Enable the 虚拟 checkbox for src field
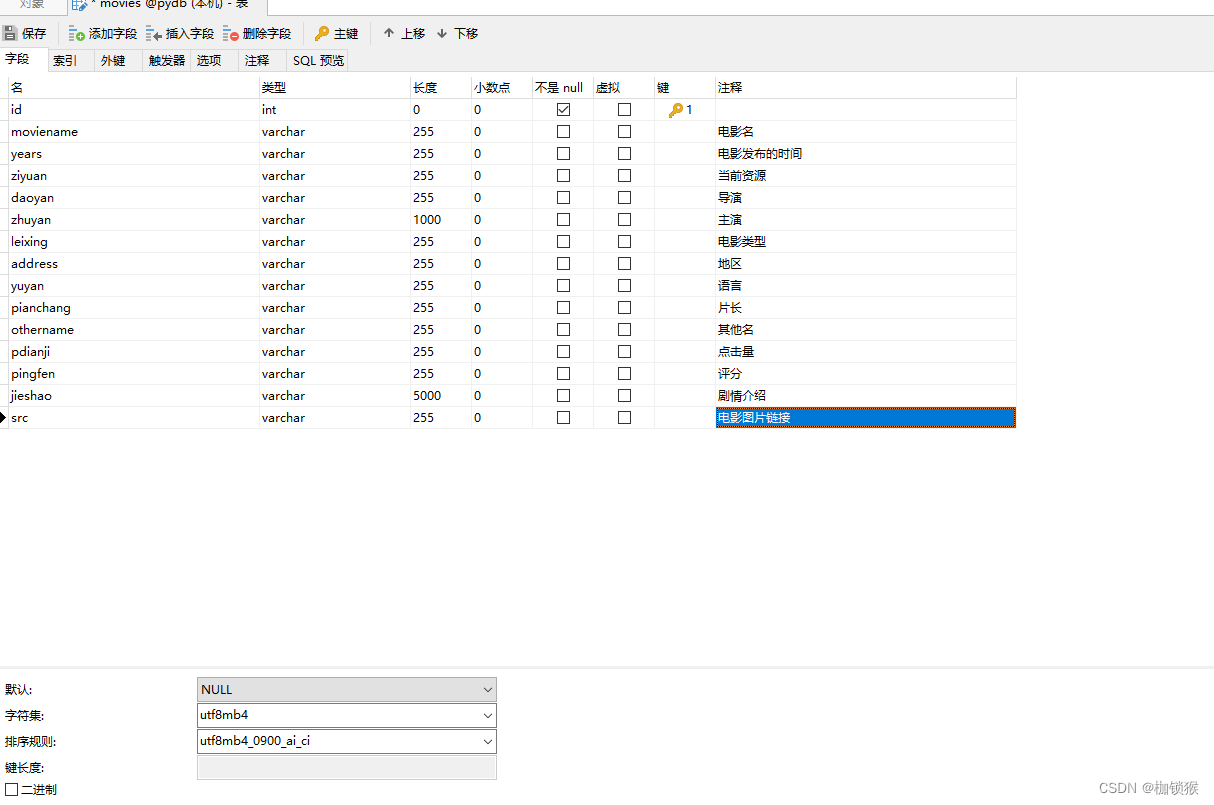The width and height of the screenshot is (1214, 805). click(x=624, y=417)
